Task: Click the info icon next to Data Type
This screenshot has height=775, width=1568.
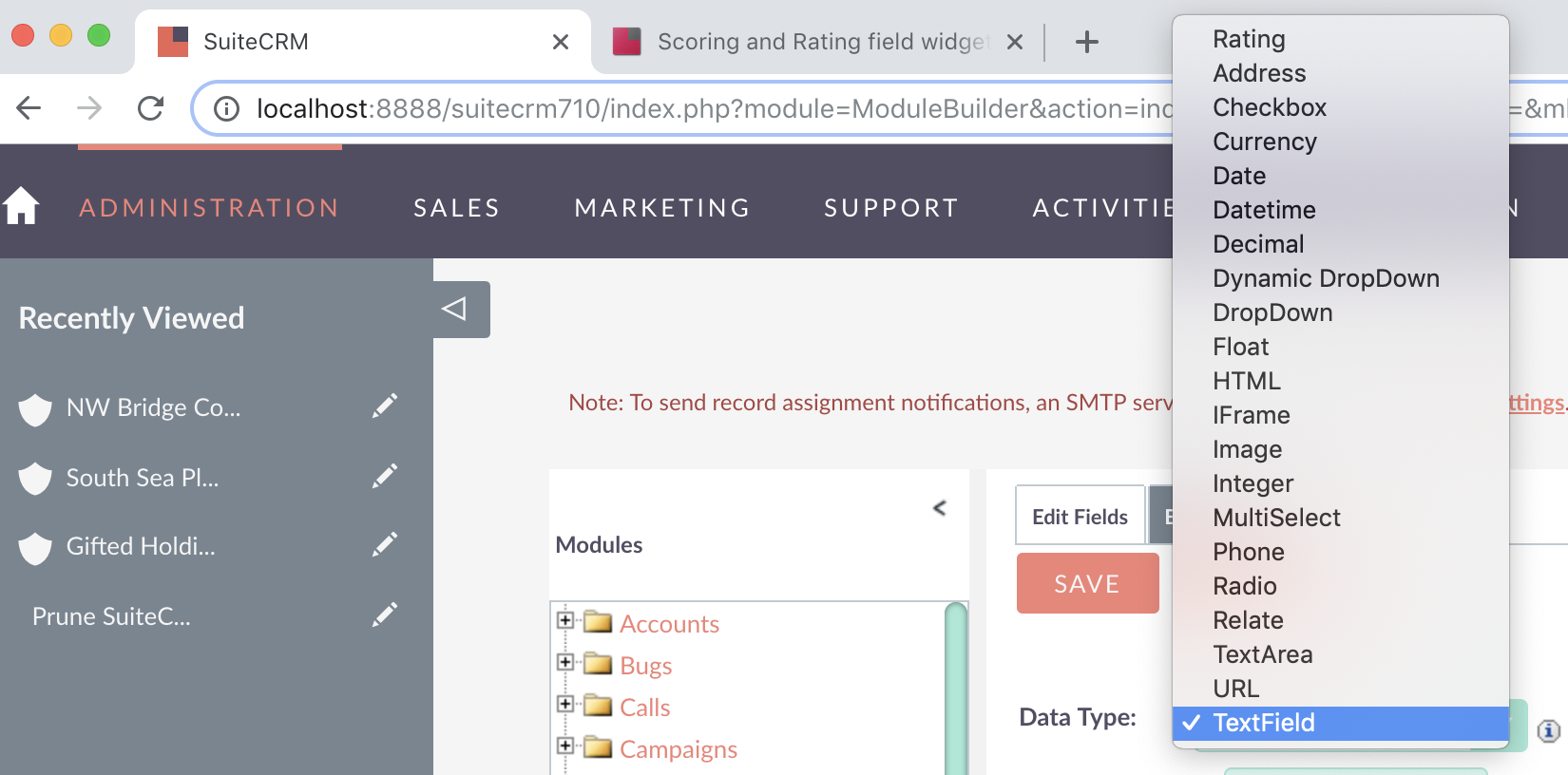Action: coord(1549,730)
